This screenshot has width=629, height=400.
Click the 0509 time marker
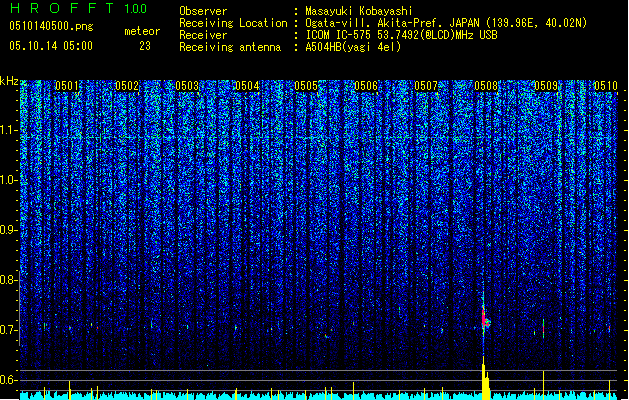coord(546,86)
